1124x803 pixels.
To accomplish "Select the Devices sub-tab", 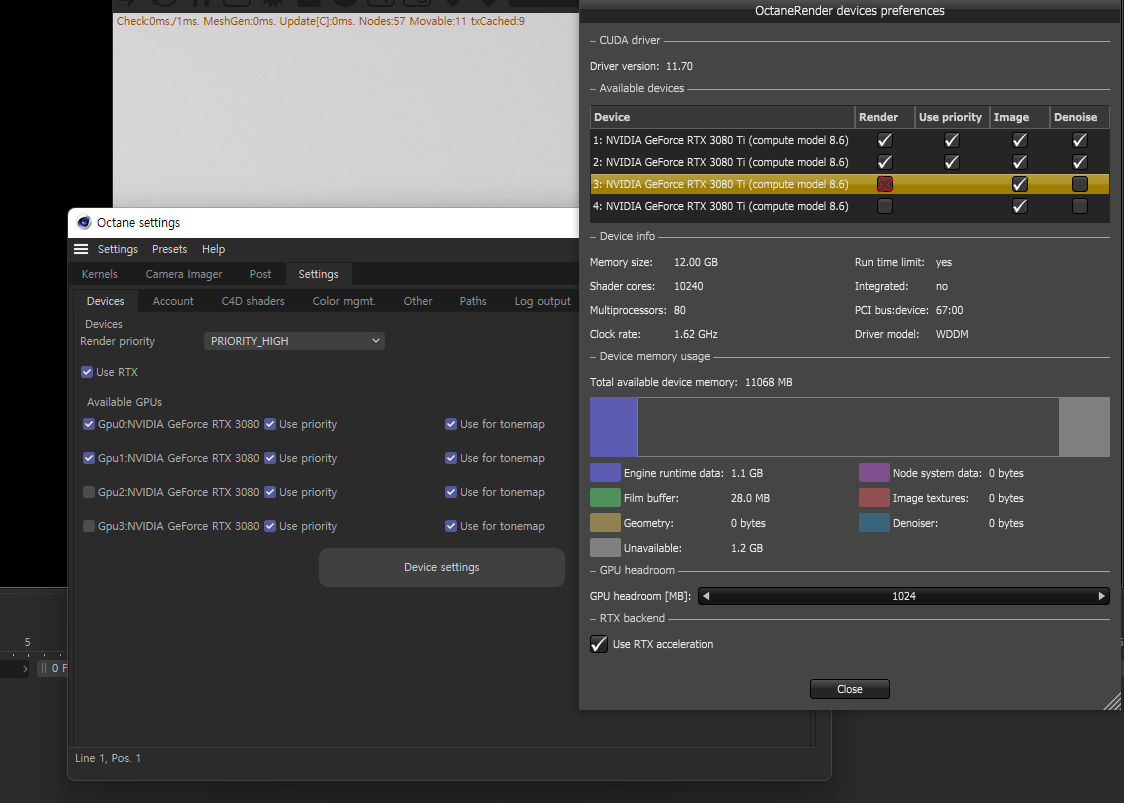I will click(105, 301).
